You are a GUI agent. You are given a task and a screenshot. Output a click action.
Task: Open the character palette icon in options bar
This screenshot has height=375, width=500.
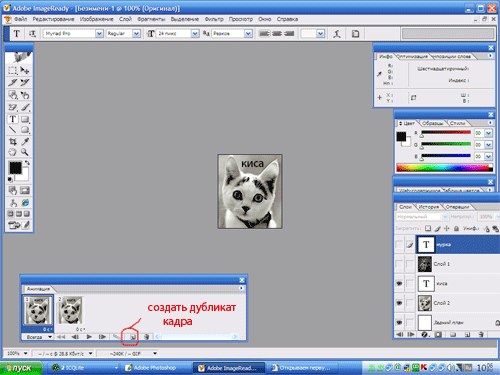click(355, 34)
